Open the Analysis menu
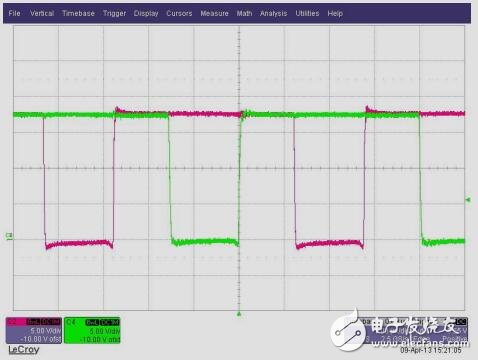Viewport: 478px width, 360px height. 273,13
